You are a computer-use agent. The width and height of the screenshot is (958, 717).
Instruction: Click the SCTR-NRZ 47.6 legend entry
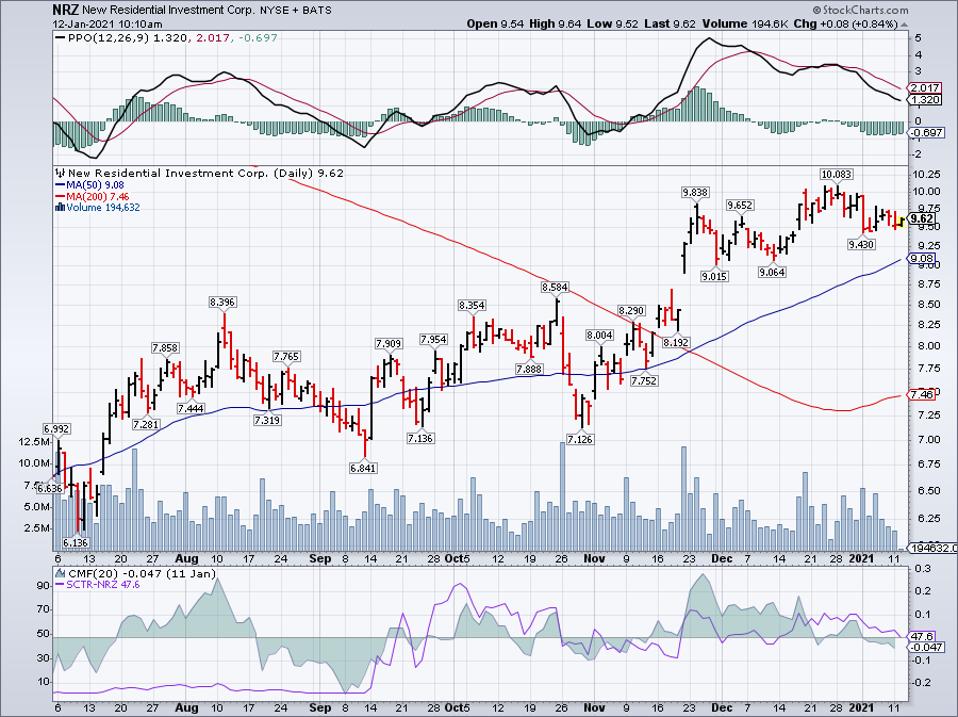pyautogui.click(x=97, y=584)
